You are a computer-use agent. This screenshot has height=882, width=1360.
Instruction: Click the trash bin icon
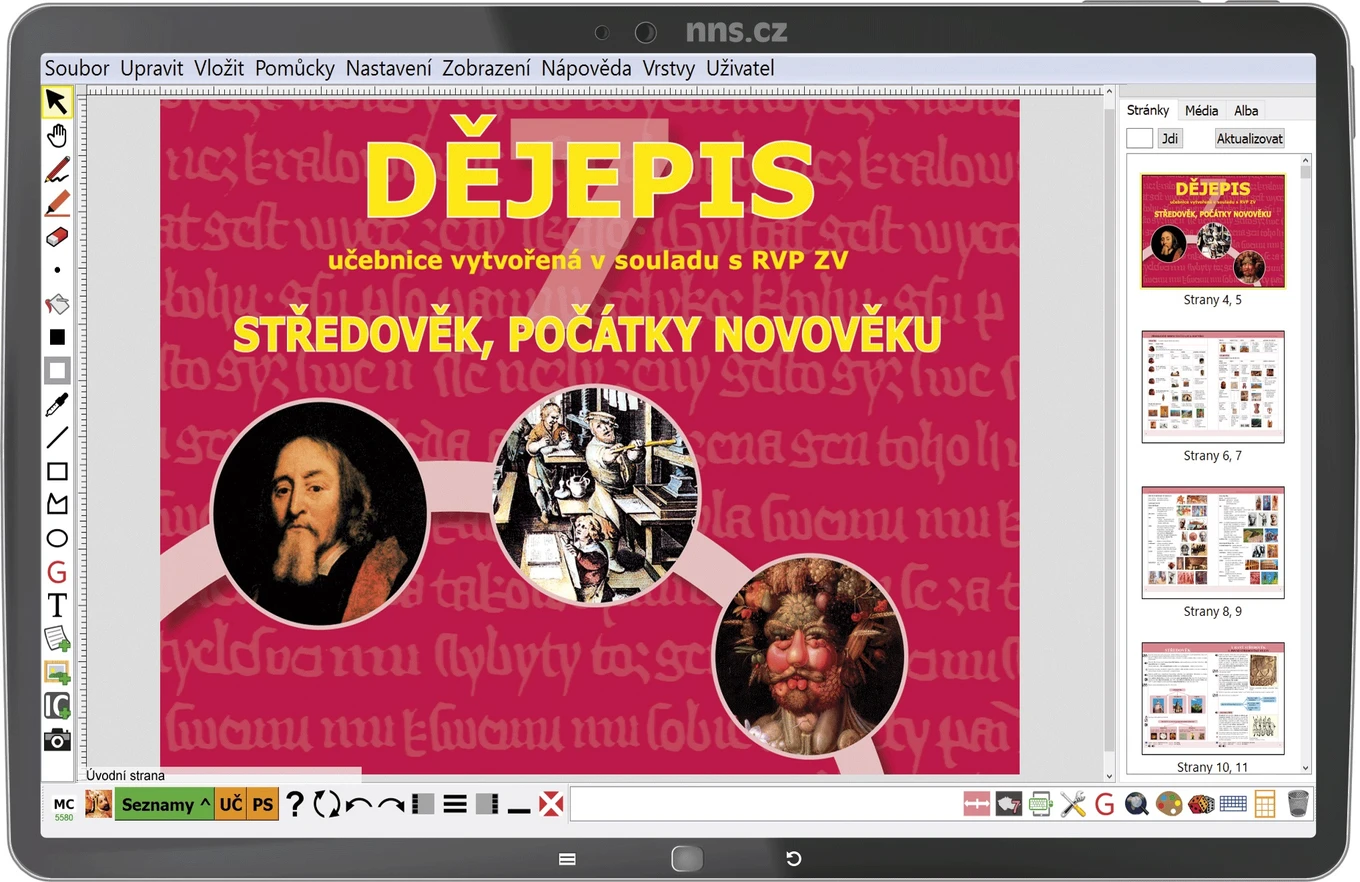tap(1298, 803)
